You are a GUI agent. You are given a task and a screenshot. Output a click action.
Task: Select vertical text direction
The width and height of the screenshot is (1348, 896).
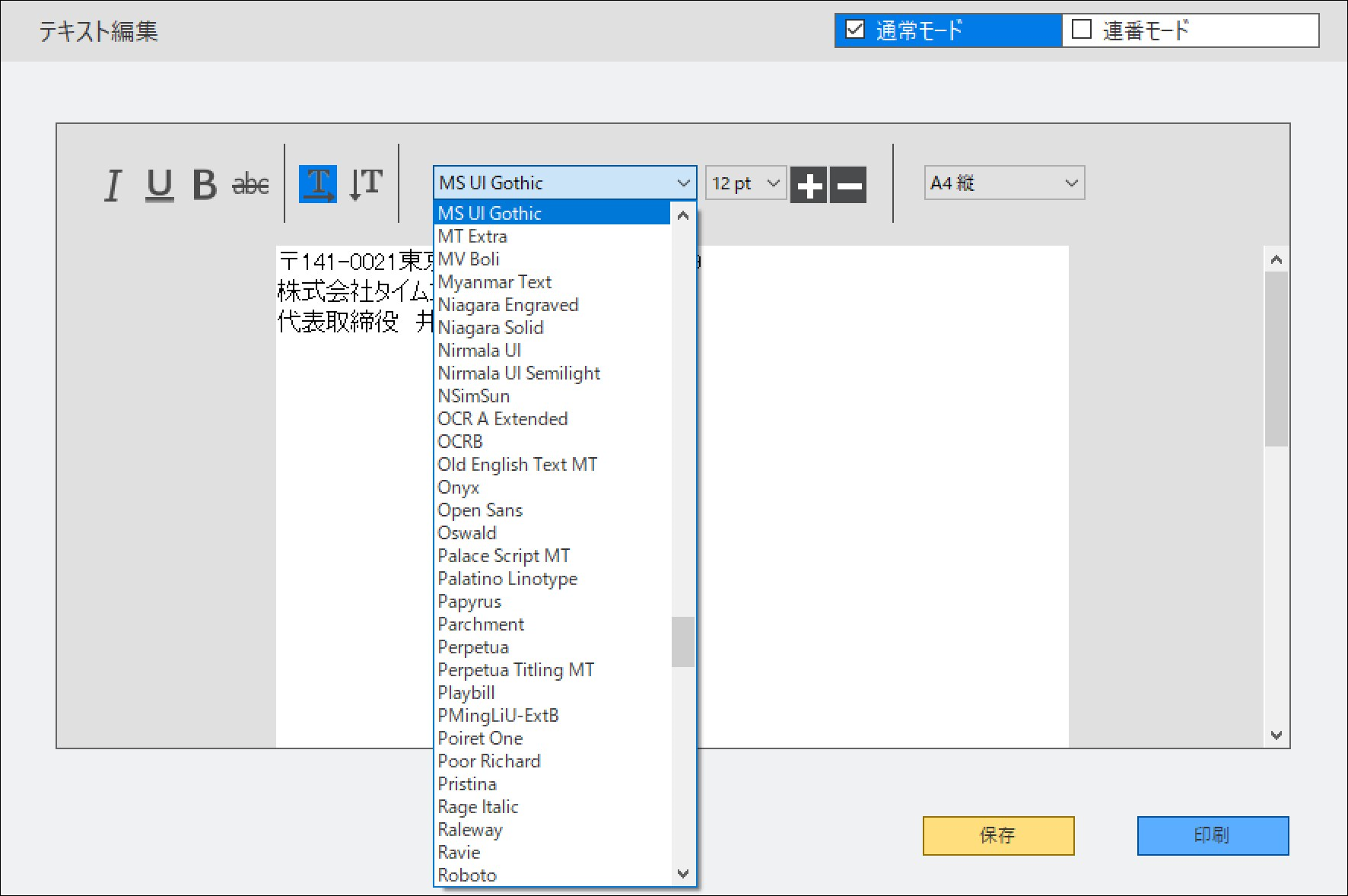[366, 184]
